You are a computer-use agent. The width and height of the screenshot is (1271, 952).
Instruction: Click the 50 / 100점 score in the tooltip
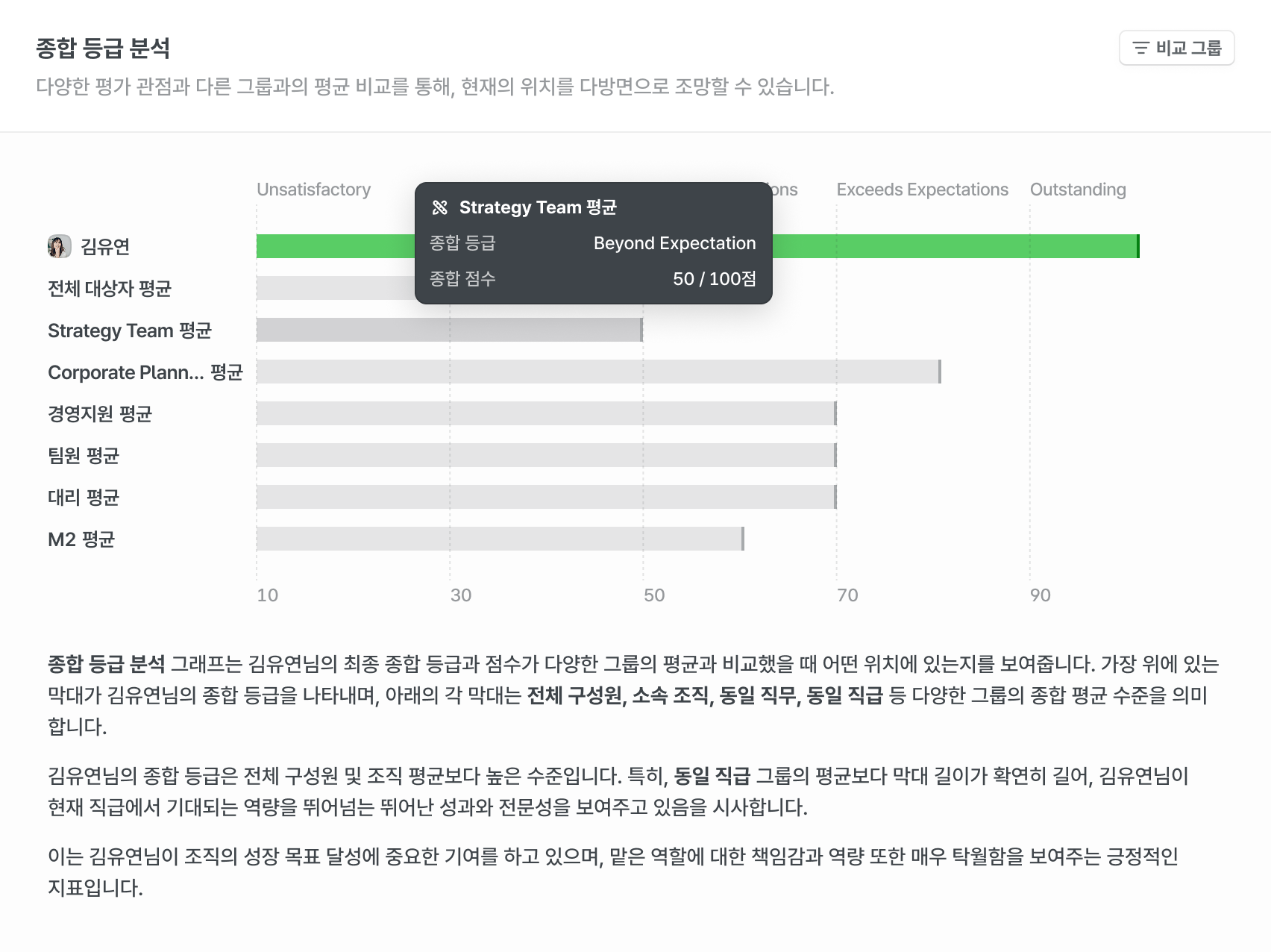pos(714,279)
